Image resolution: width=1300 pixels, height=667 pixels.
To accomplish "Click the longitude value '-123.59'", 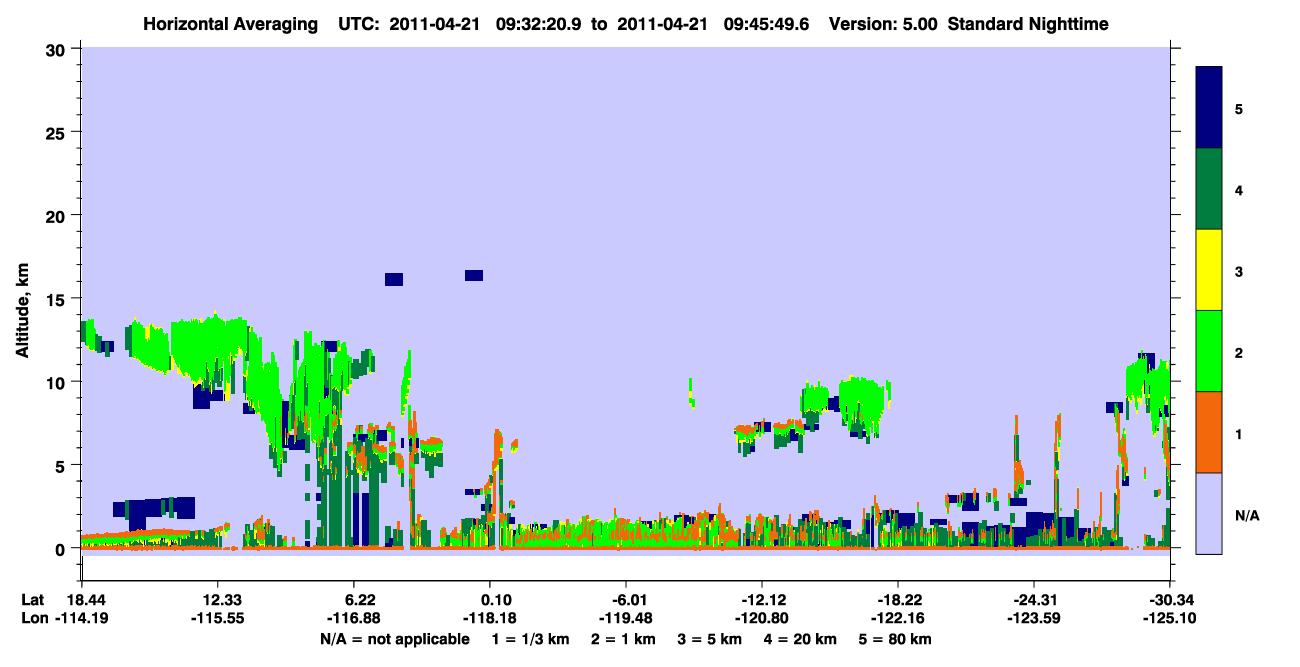I will point(1034,618).
